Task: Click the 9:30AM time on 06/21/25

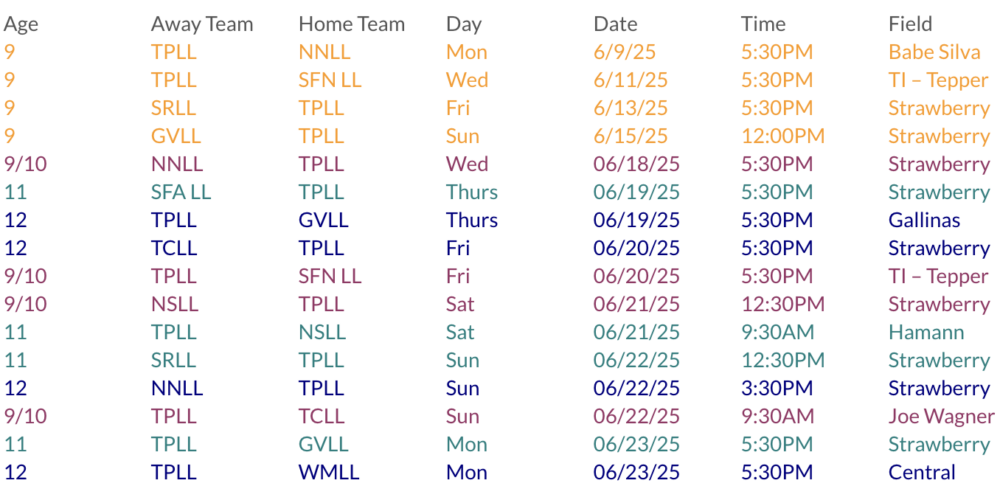Action: point(777,332)
